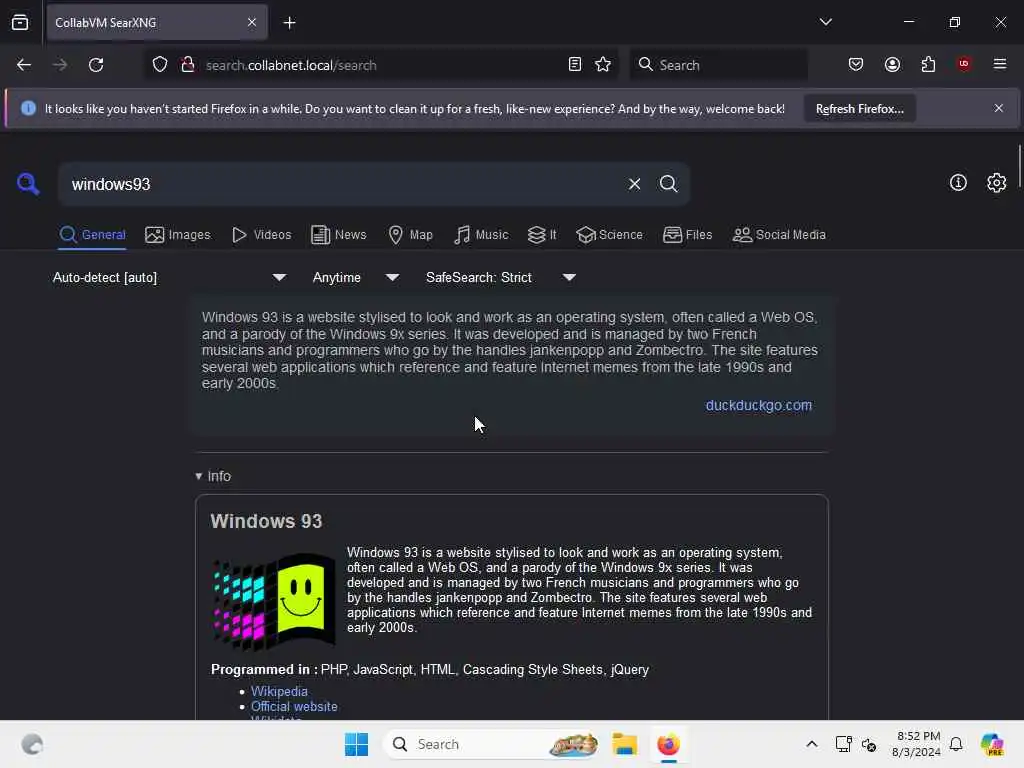
Task: Submit search with magnifier button
Action: [x=668, y=184]
